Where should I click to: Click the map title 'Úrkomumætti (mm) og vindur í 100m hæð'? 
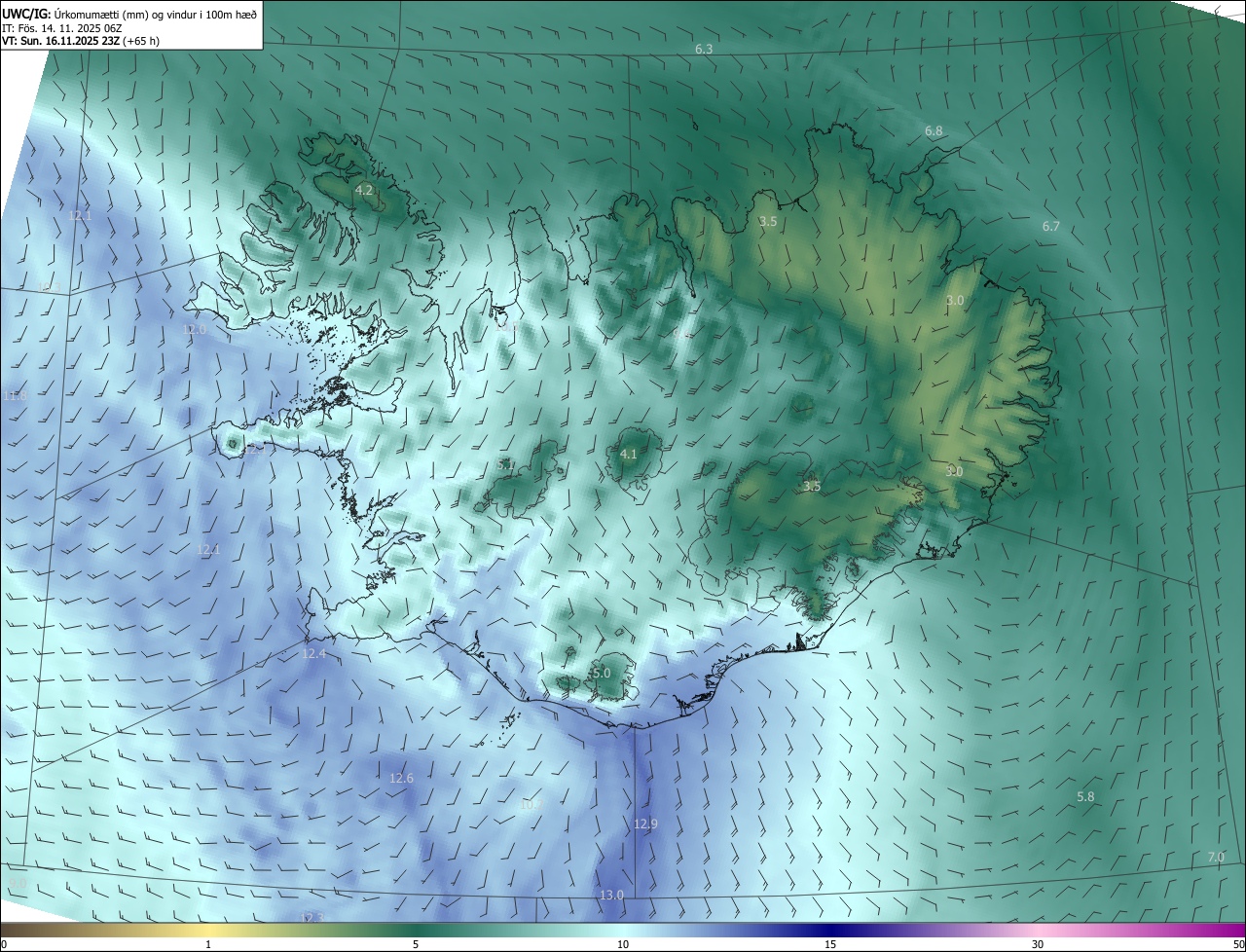[156, 14]
